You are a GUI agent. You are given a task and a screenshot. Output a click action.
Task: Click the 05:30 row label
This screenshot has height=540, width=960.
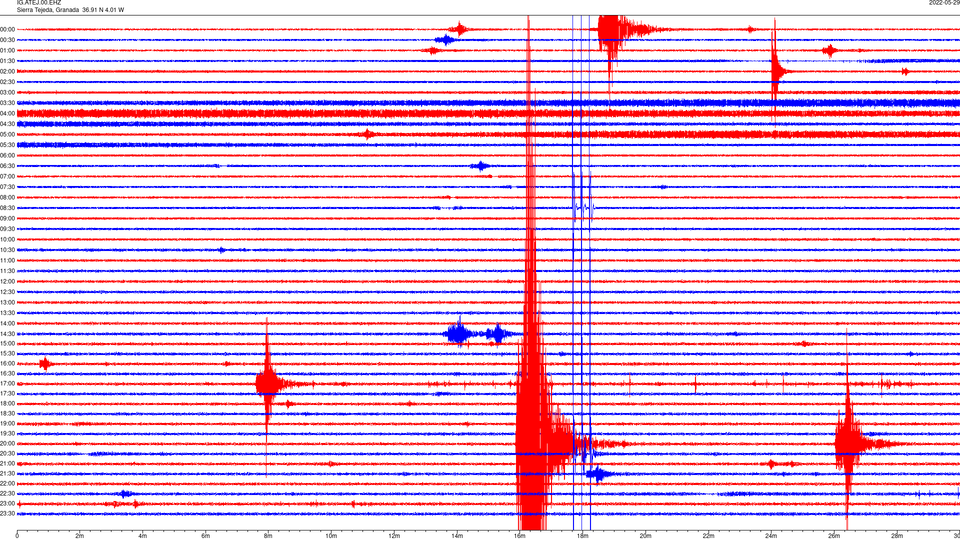(x=7, y=145)
